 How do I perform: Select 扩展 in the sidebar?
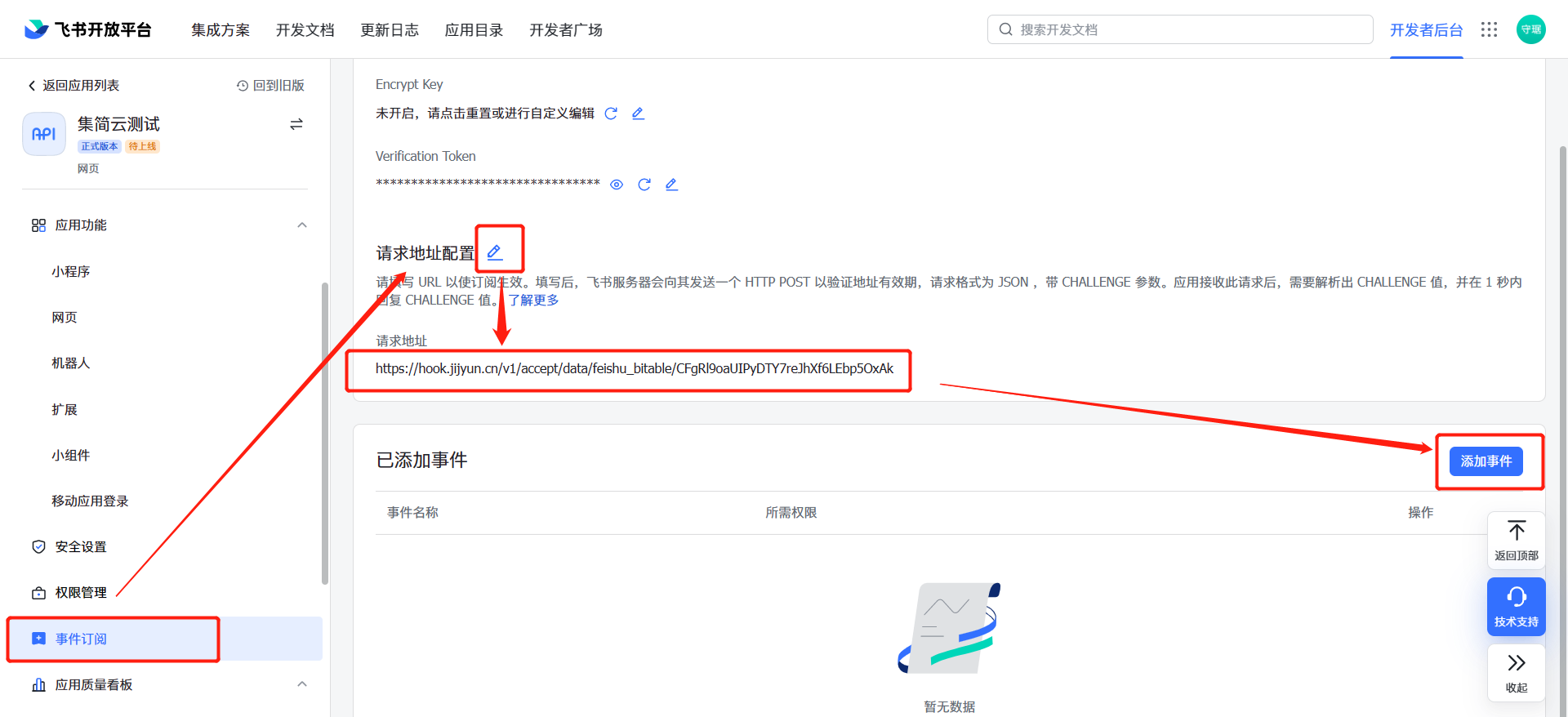coord(65,409)
